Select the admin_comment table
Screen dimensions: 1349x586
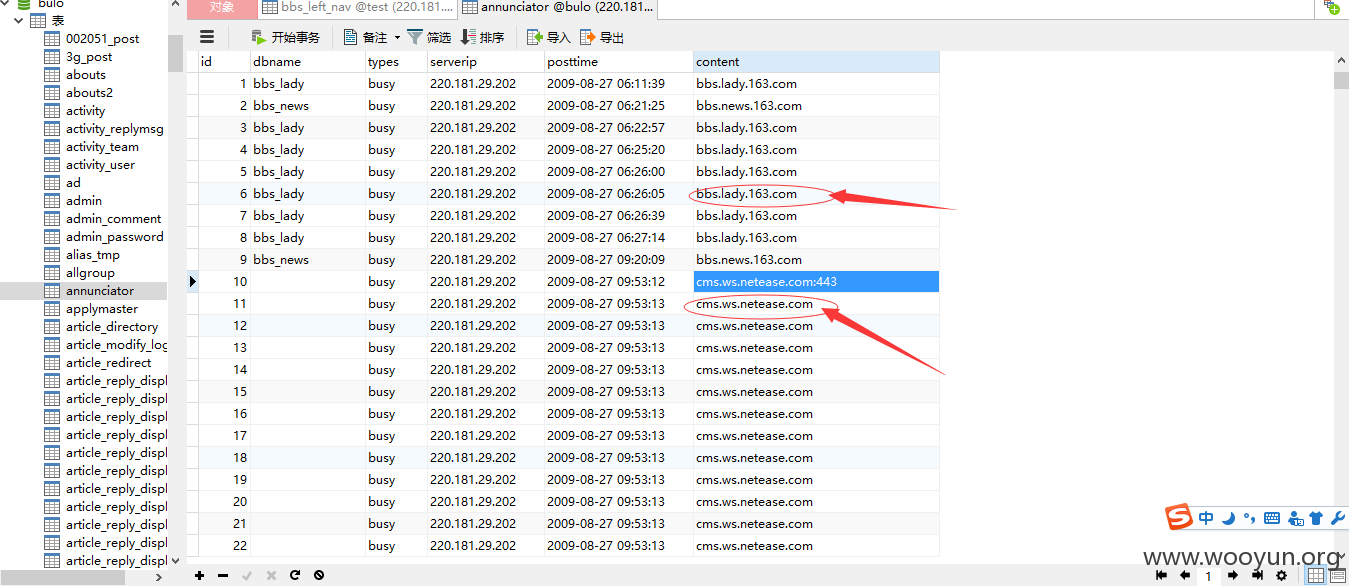pos(113,218)
